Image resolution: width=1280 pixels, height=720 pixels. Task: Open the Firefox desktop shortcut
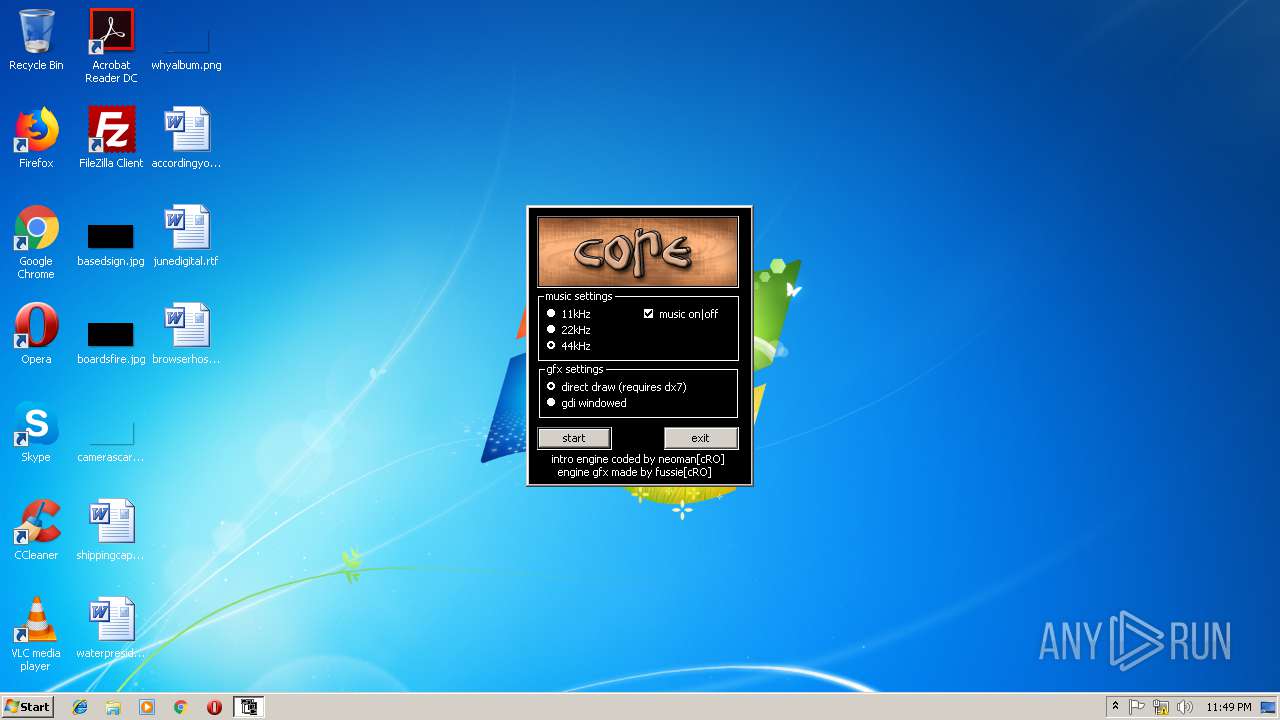click(36, 138)
